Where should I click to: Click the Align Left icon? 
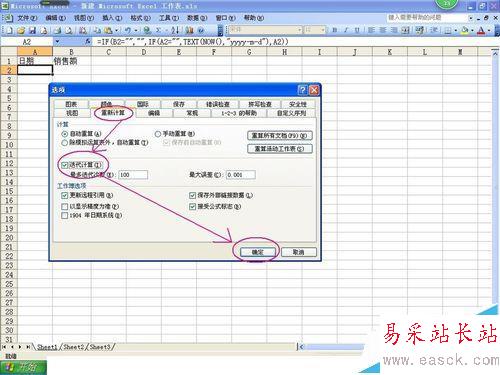[371, 30]
